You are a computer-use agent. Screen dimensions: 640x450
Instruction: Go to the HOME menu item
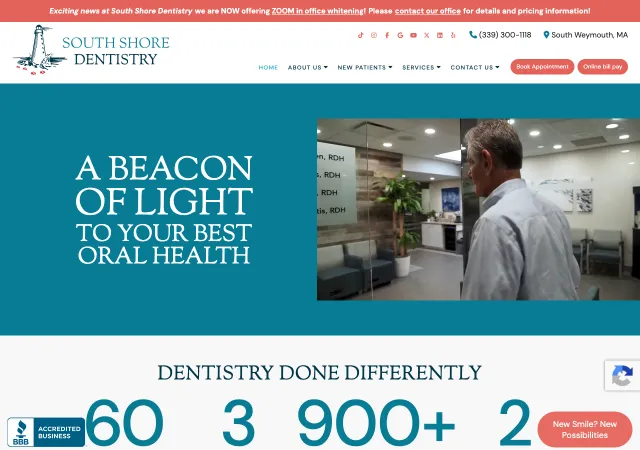coord(268,67)
